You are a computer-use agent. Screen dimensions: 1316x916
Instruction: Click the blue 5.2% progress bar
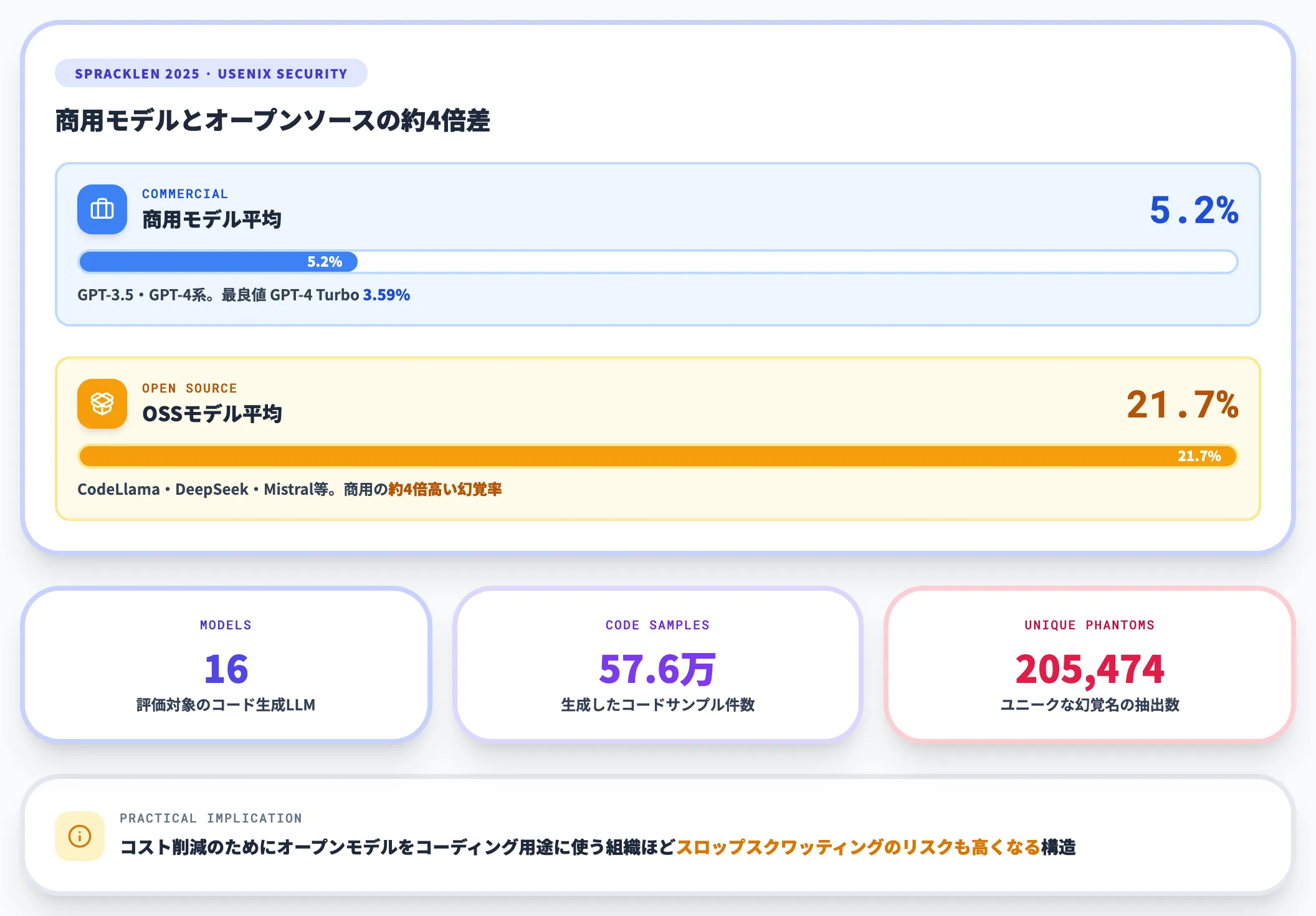(219, 262)
